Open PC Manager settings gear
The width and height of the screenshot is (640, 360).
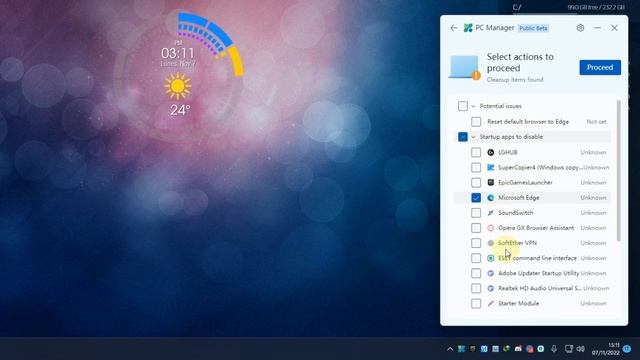(580, 28)
